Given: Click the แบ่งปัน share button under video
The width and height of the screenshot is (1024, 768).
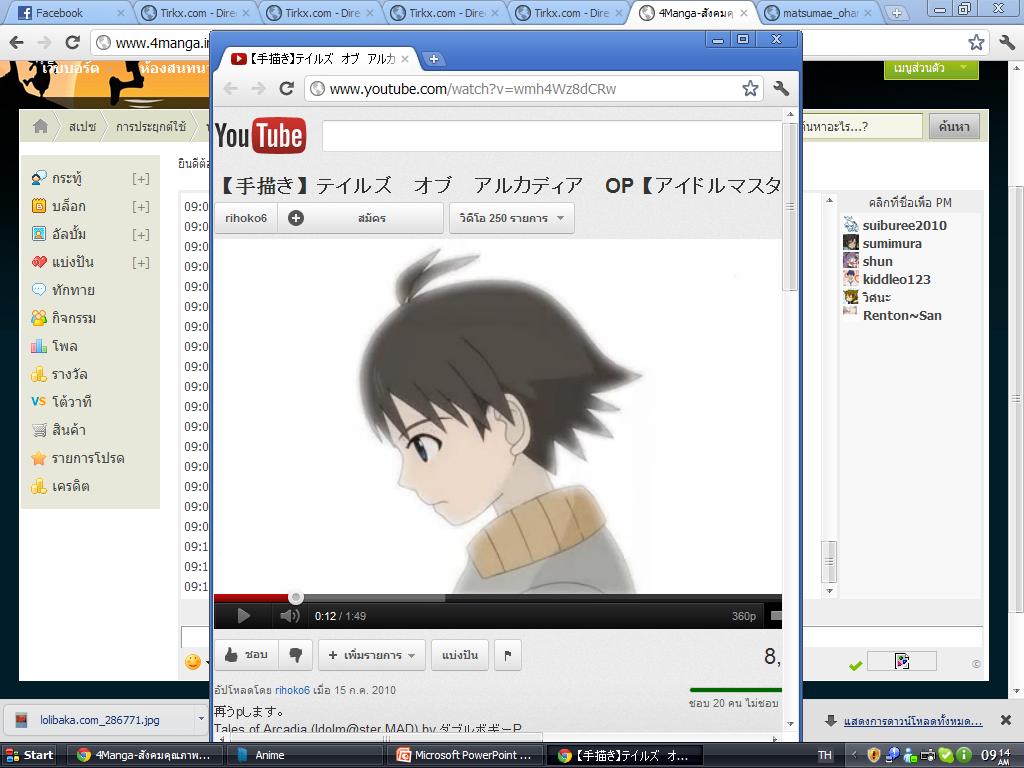Looking at the screenshot, I should pyautogui.click(x=460, y=654).
